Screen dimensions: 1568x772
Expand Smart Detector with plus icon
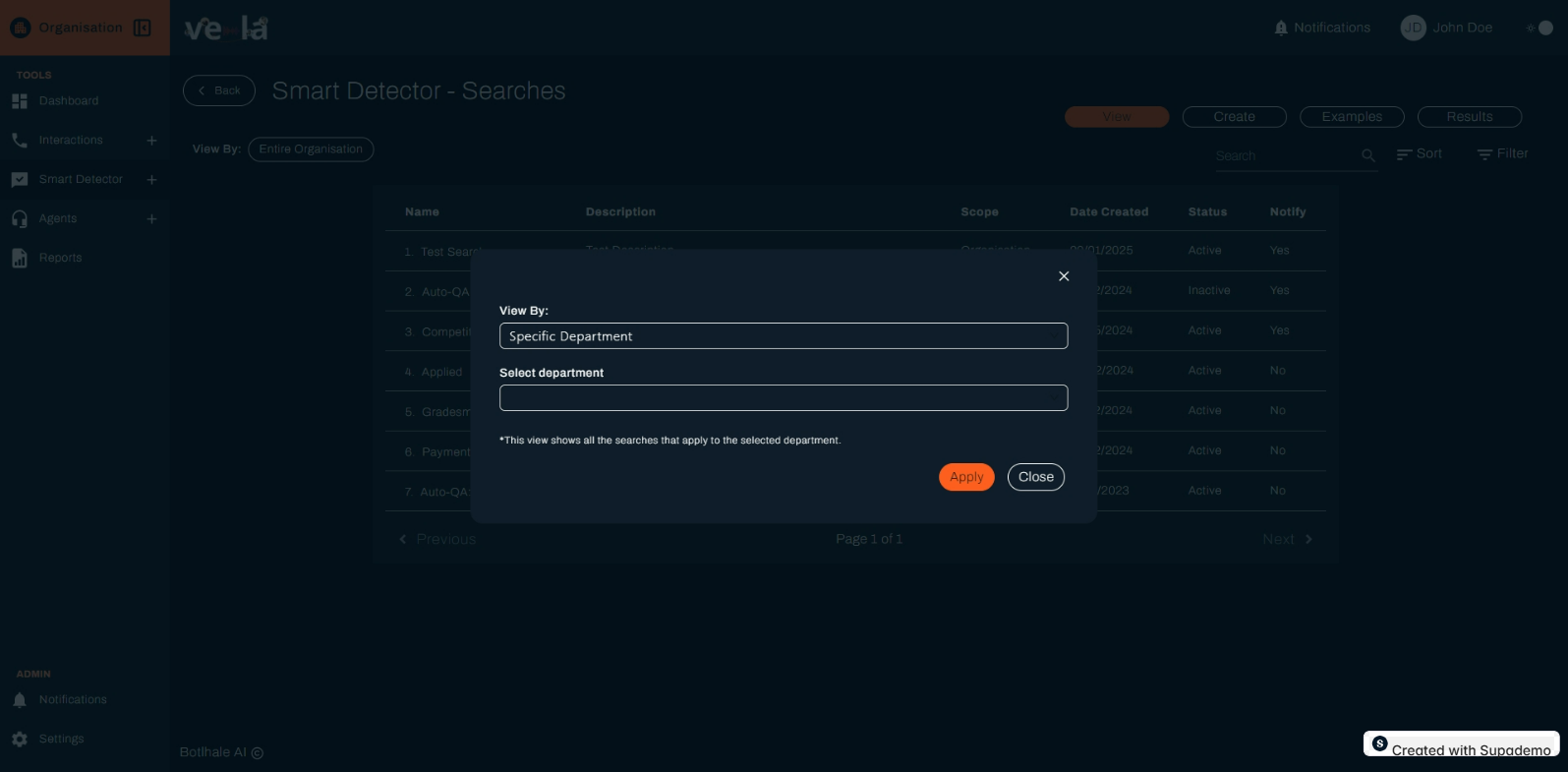(x=151, y=180)
